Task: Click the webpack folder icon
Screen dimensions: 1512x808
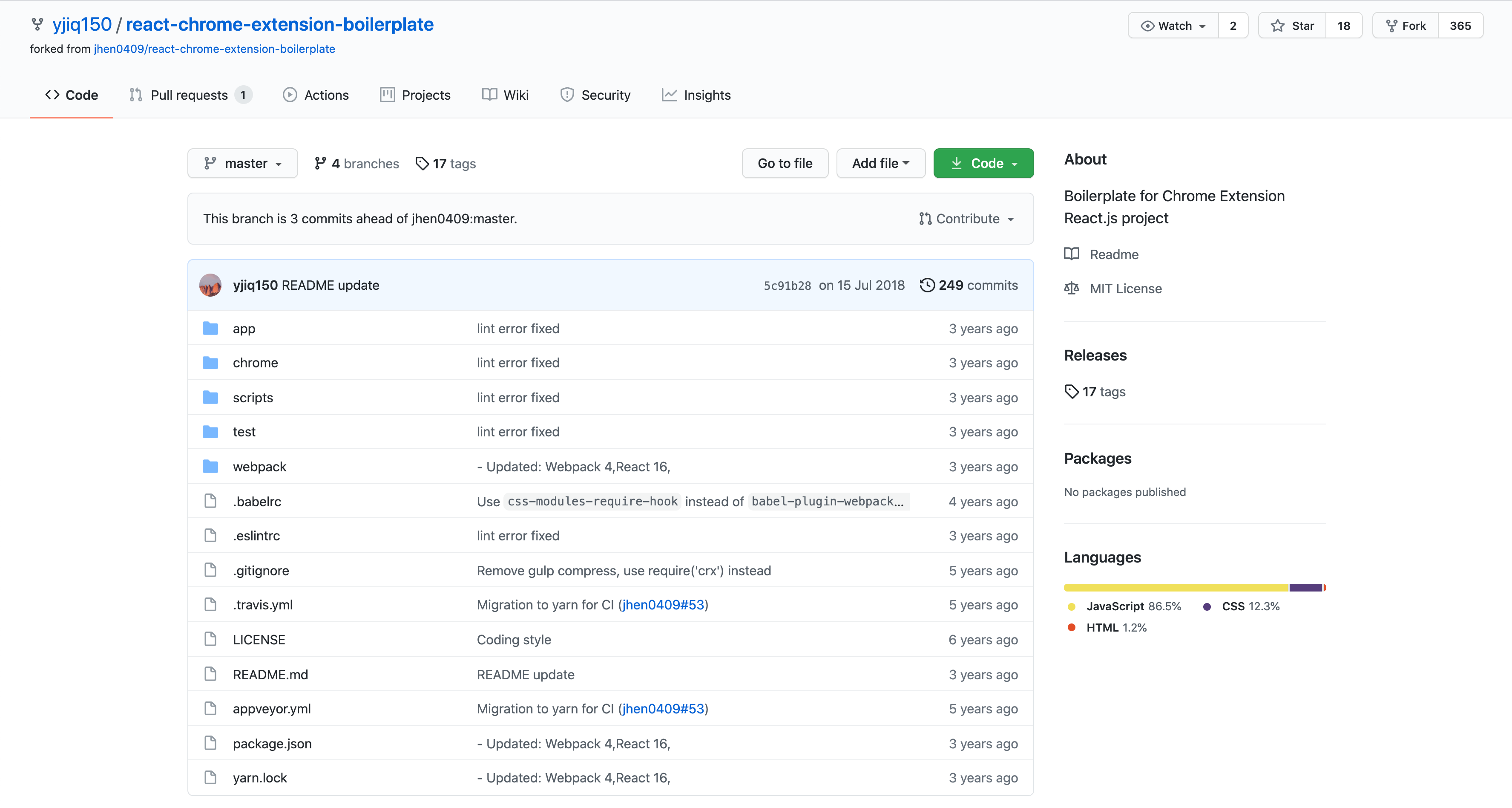Action: click(x=210, y=466)
